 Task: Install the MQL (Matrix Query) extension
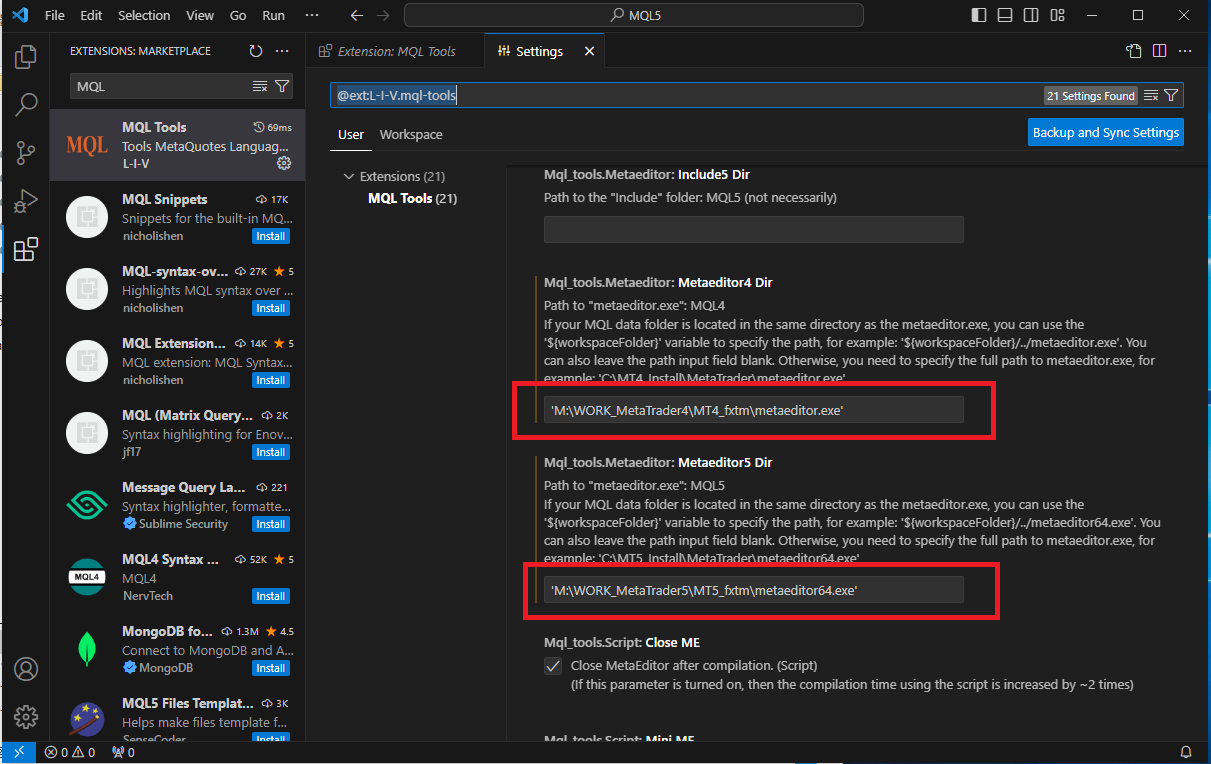(271, 452)
